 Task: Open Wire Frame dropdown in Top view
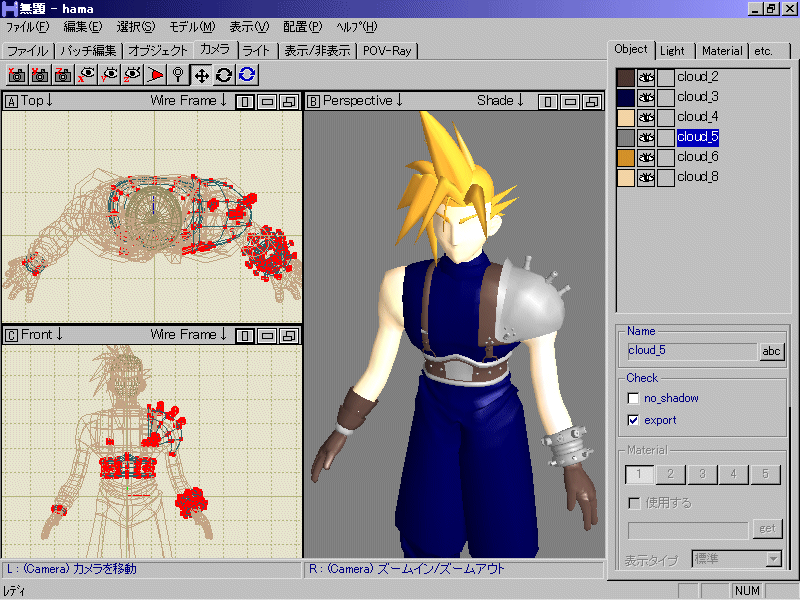(x=189, y=101)
